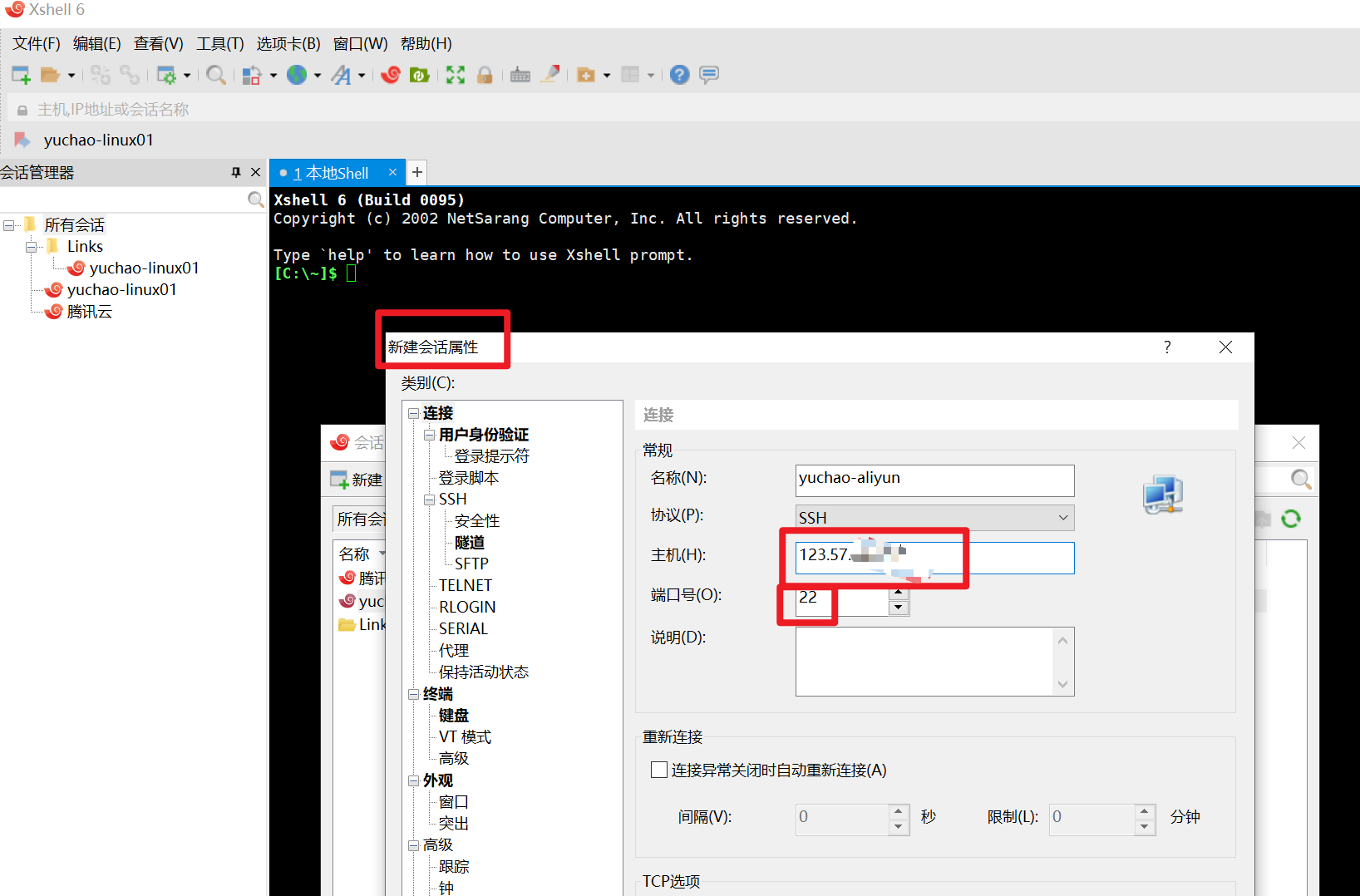Collapse the Links folder in session tree
The width and height of the screenshot is (1360, 896).
[x=32, y=247]
